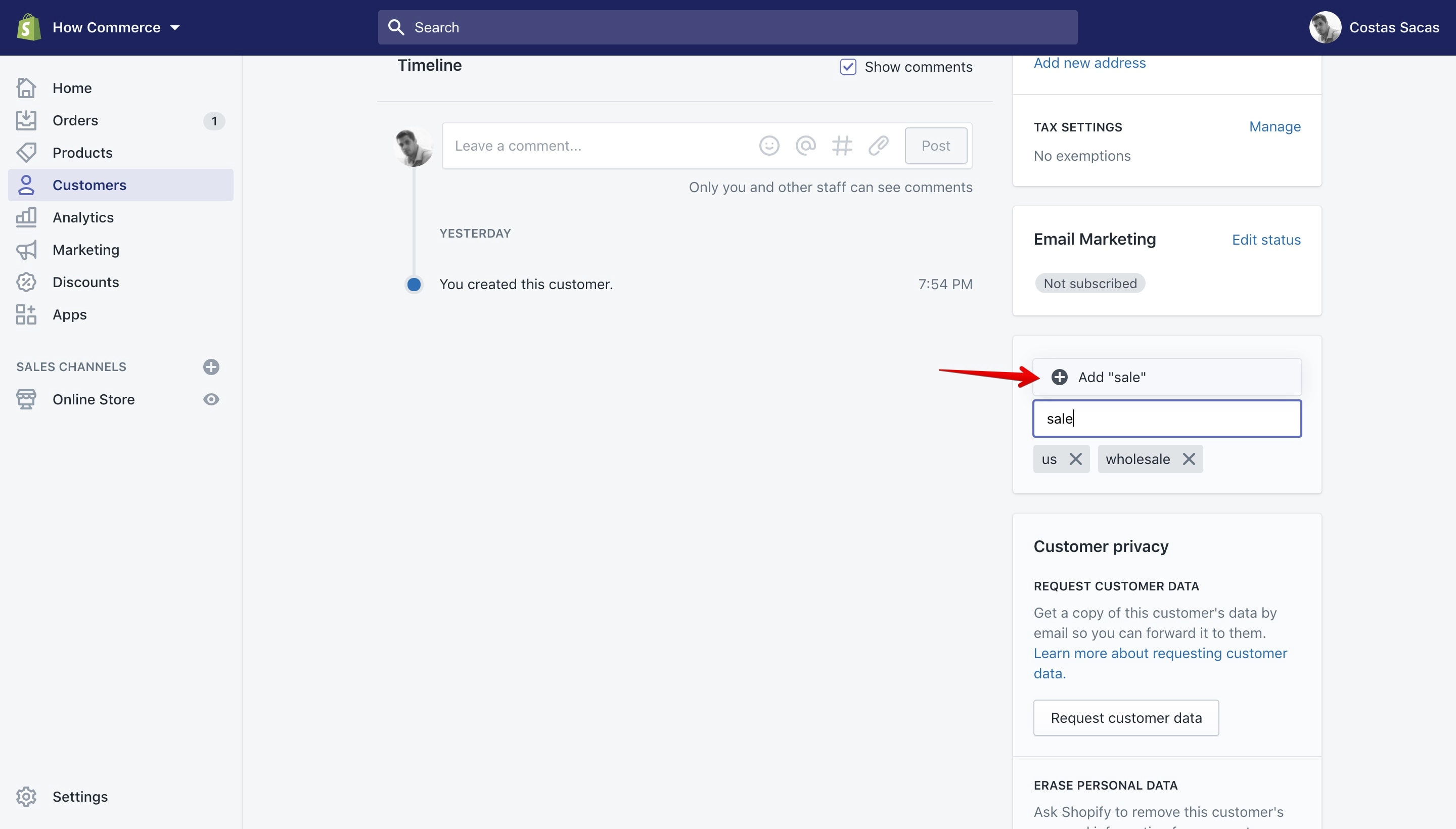The width and height of the screenshot is (1456, 829).
Task: Reference with the hashtag icon
Action: (842, 146)
